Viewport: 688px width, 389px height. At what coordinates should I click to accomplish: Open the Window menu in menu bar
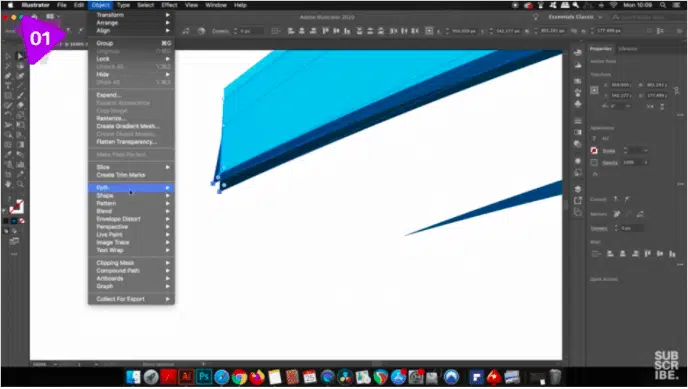(x=216, y=5)
